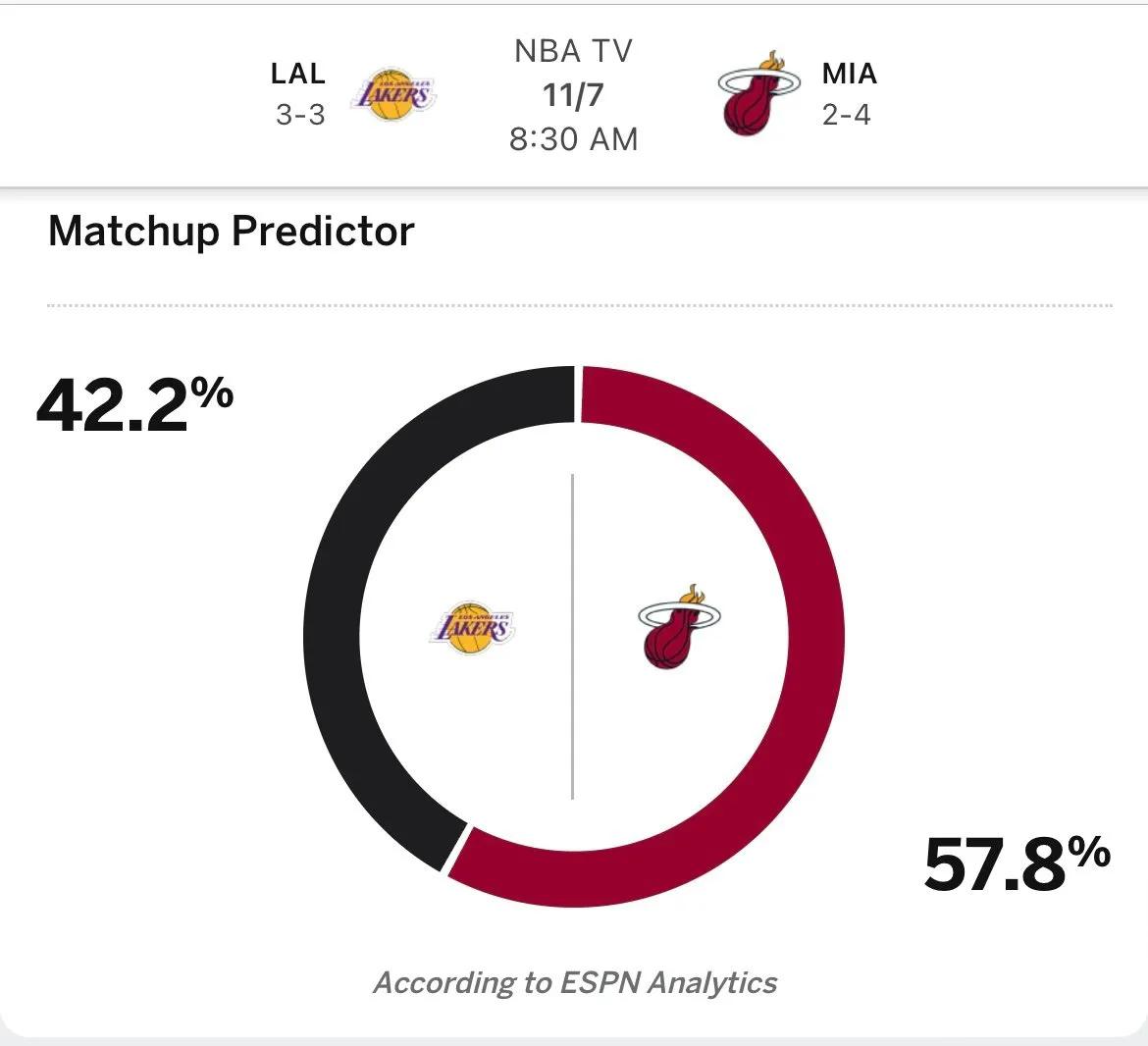The image size is (1148, 1046).
Task: Click the According to ESPN Analytics caption
Action: (575, 982)
